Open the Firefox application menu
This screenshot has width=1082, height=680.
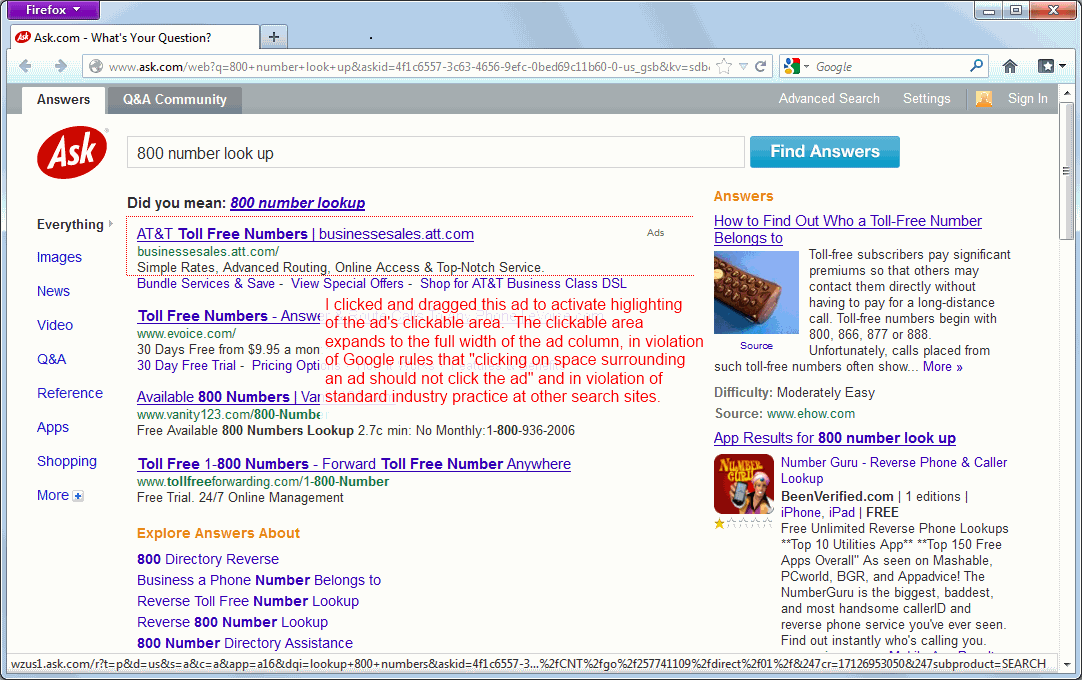(x=52, y=10)
